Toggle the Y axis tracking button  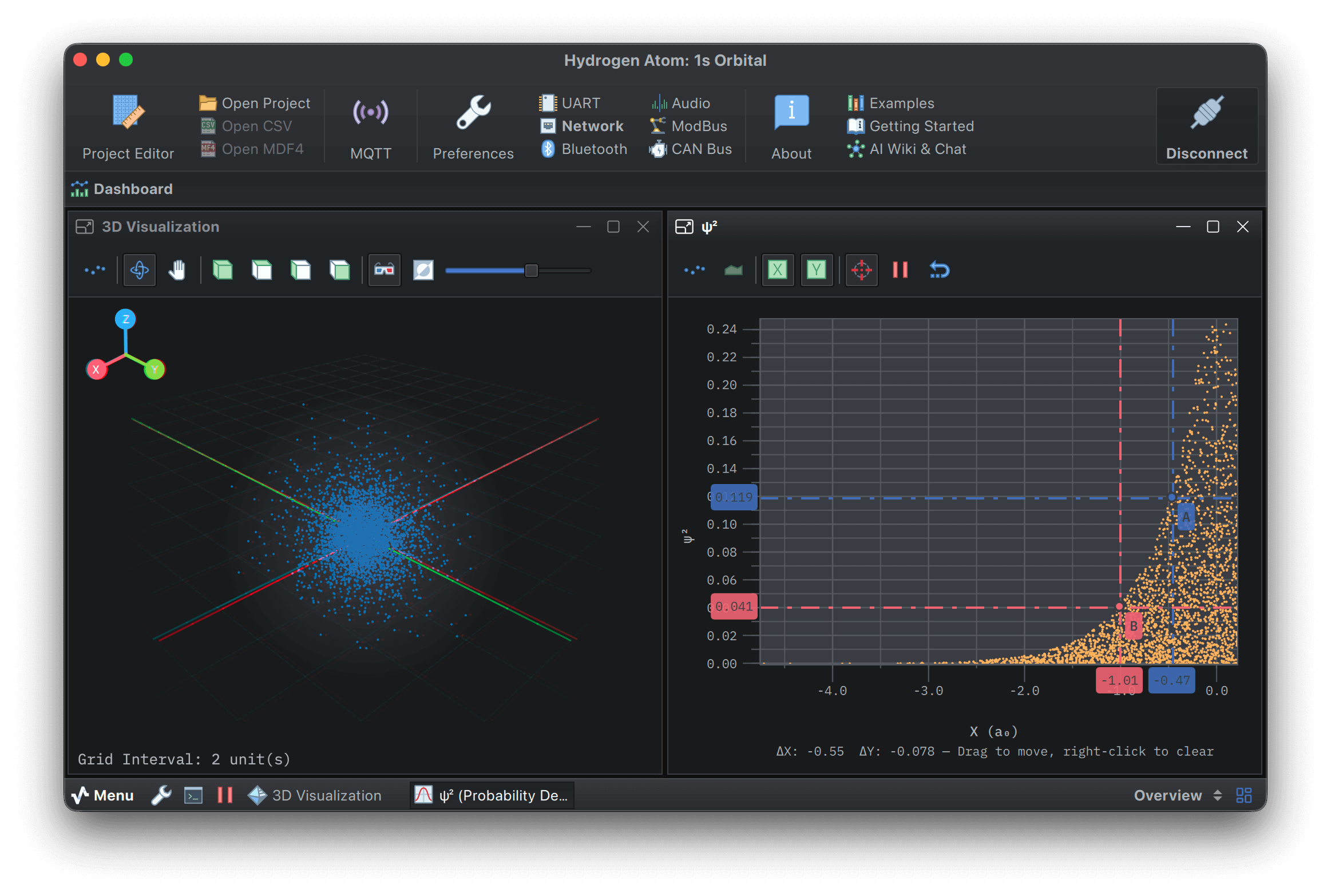[817, 269]
